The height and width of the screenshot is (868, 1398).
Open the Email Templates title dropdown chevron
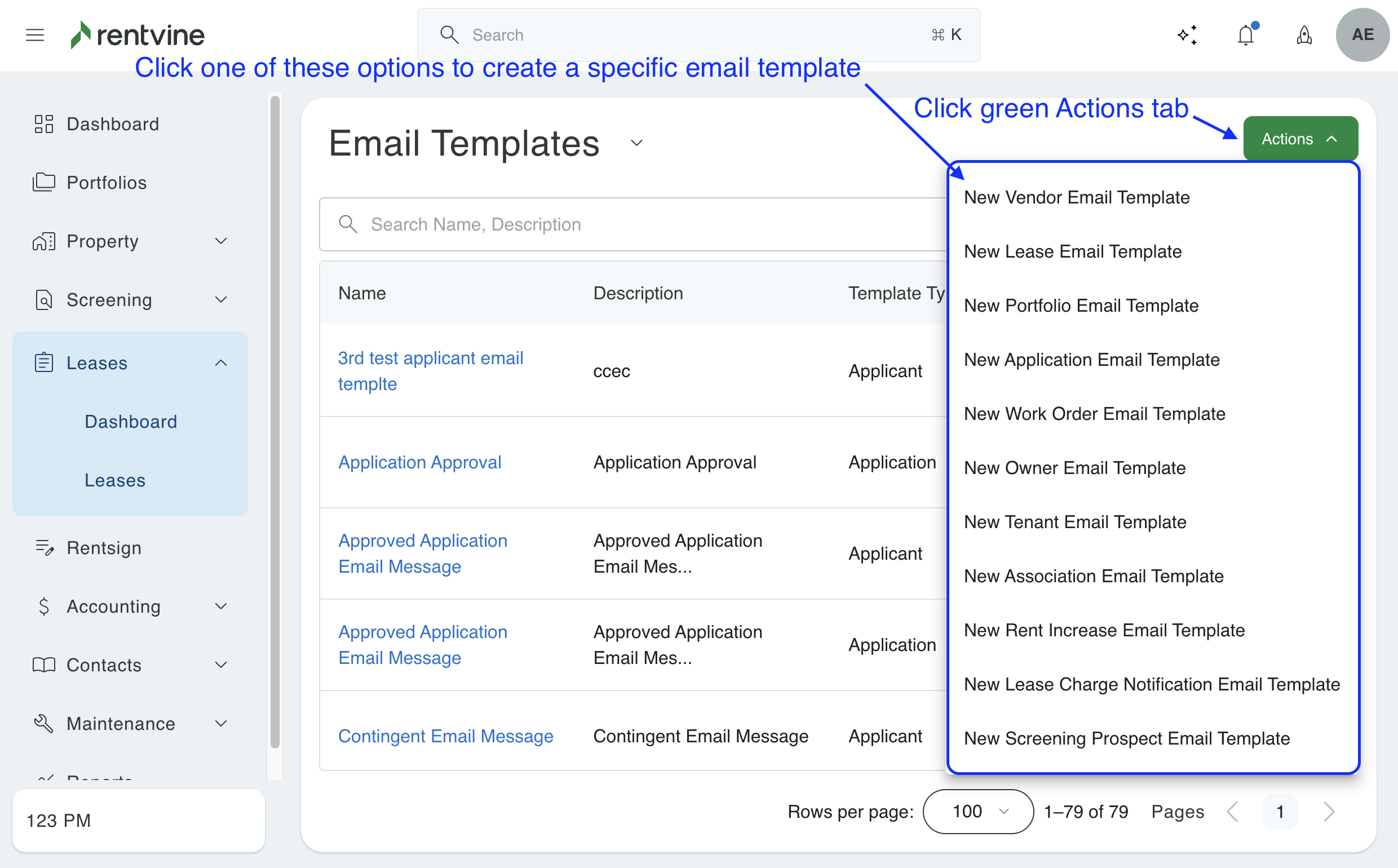tap(636, 143)
